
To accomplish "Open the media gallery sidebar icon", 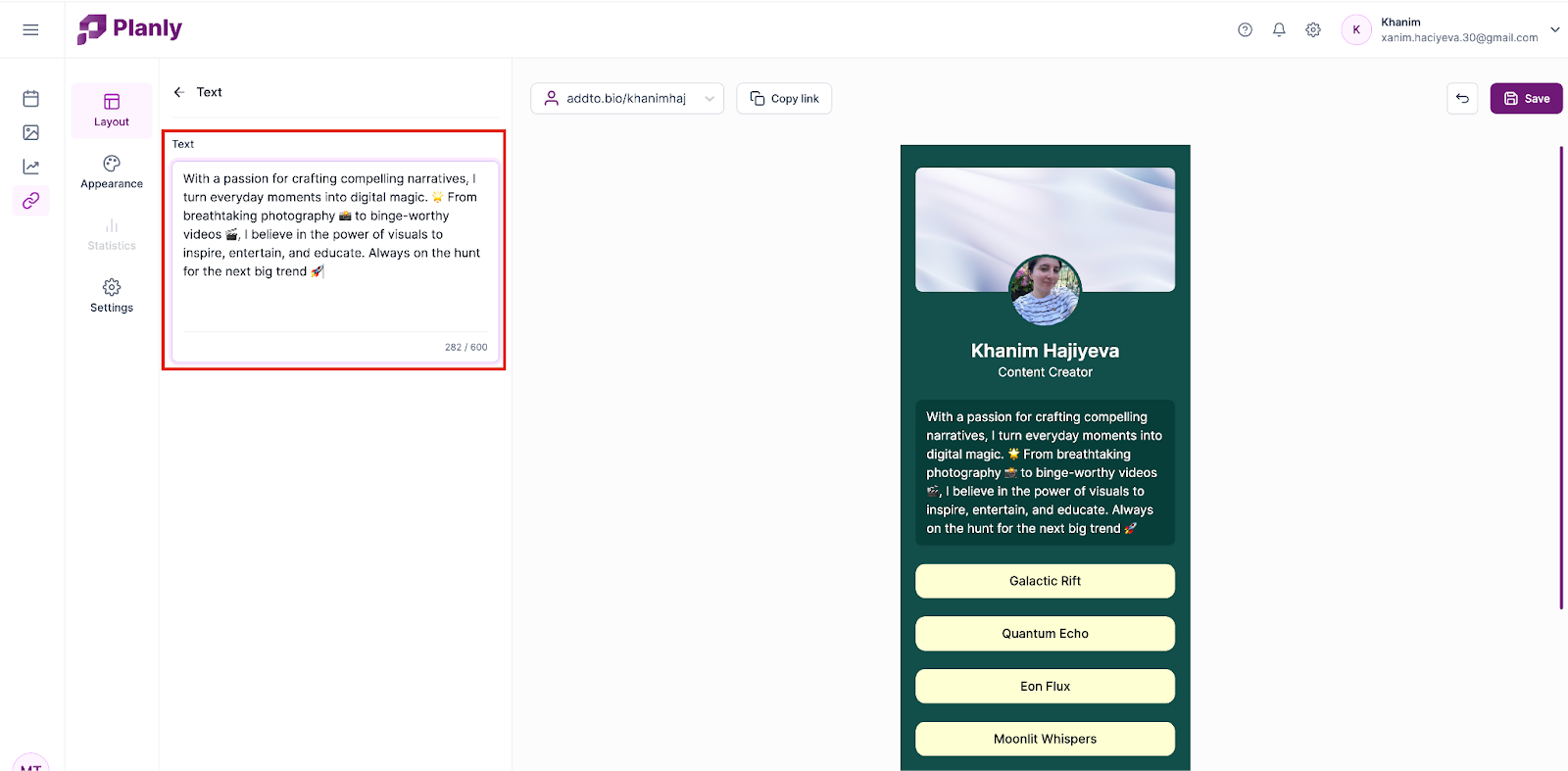I will click(31, 132).
